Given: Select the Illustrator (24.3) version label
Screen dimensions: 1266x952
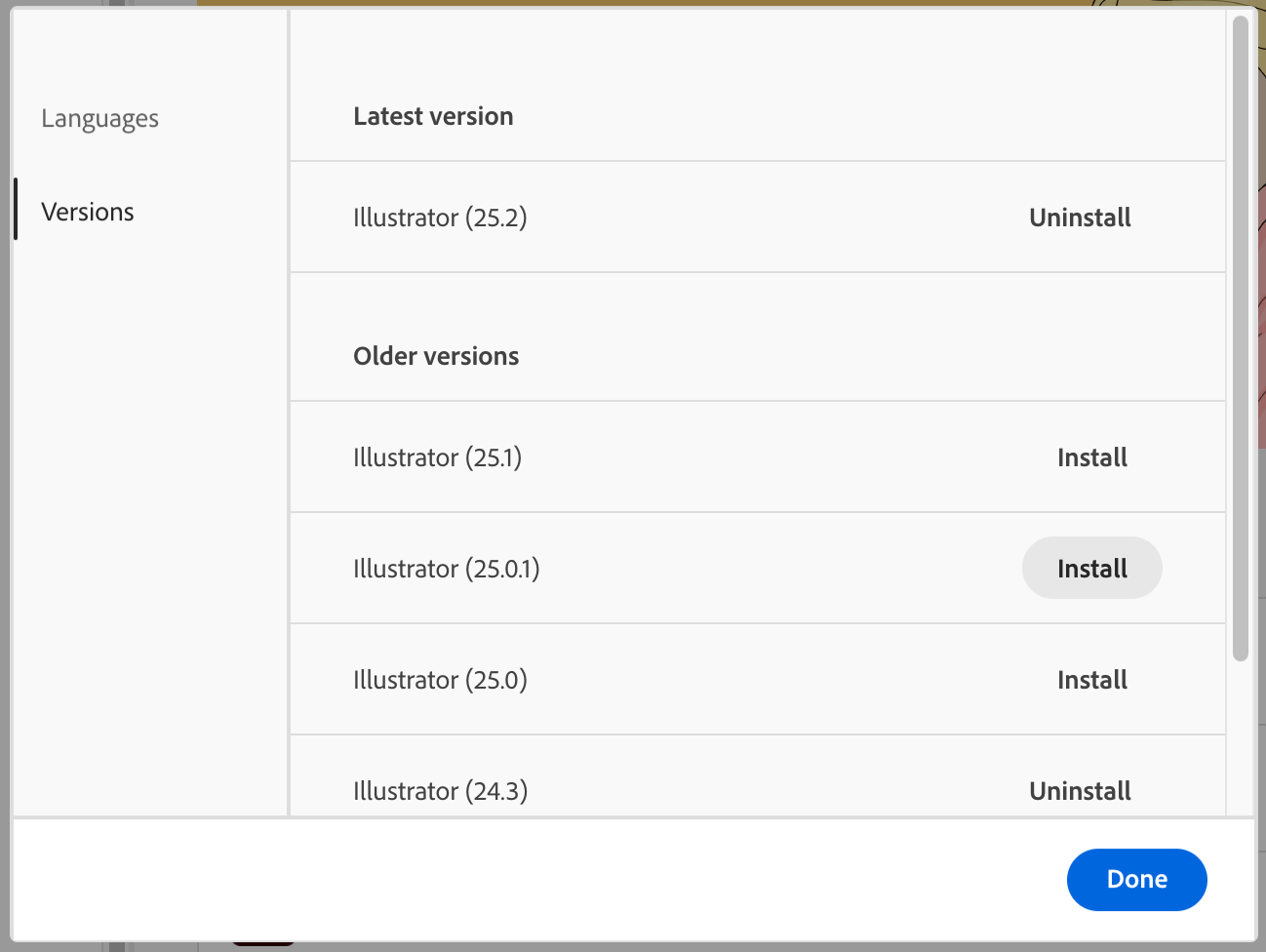Looking at the screenshot, I should click(440, 791).
